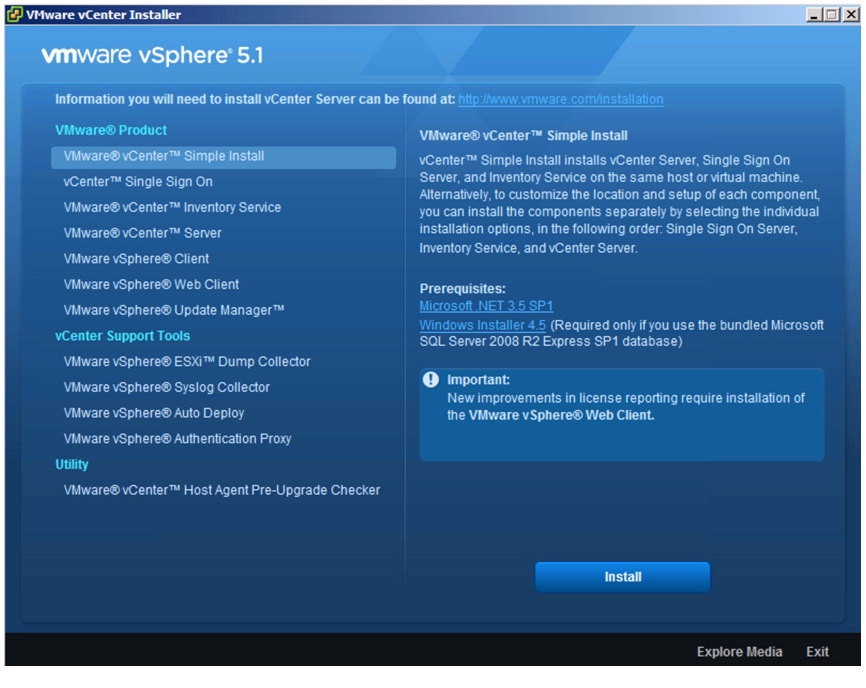Close the vCenter Installer window
The width and height of the screenshot is (866, 688).
[x=851, y=15]
